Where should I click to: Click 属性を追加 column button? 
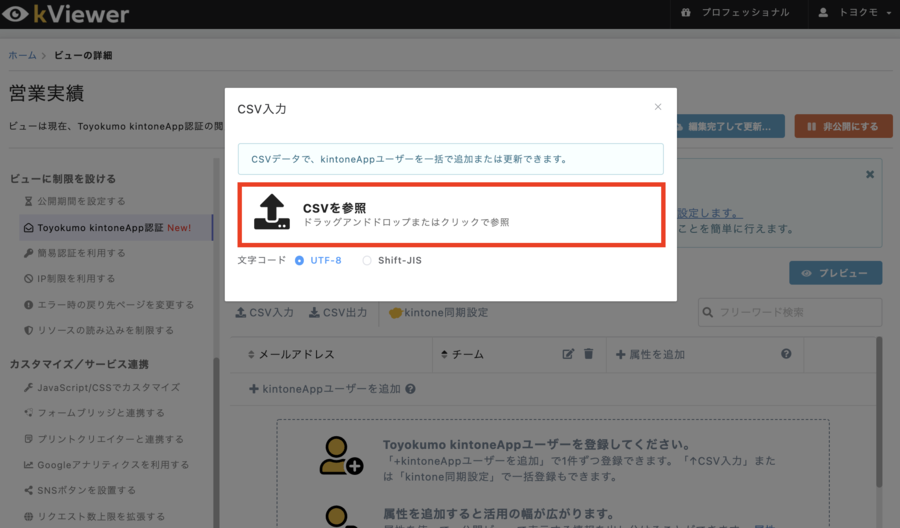click(650, 355)
